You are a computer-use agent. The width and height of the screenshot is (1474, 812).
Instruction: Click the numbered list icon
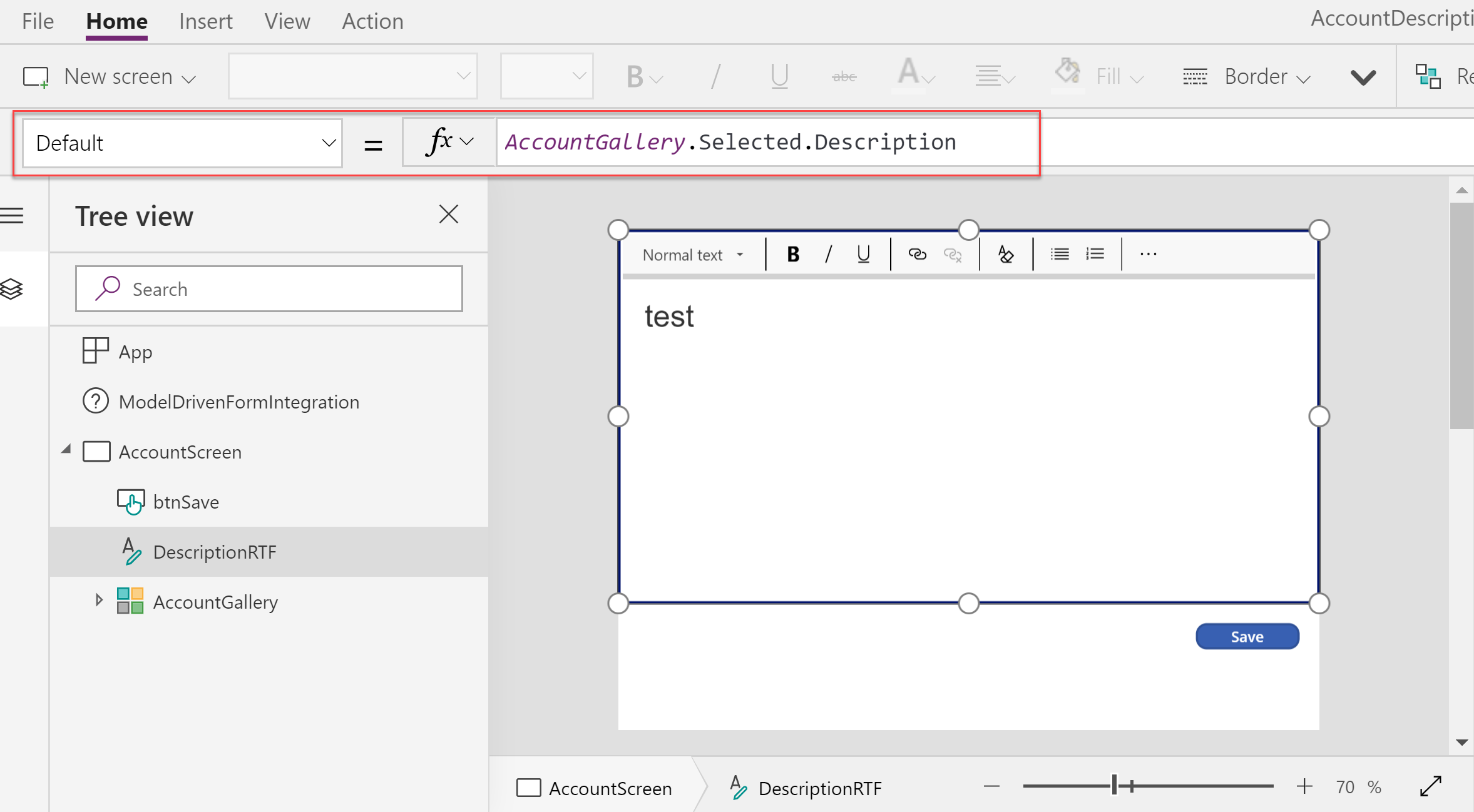click(1095, 254)
